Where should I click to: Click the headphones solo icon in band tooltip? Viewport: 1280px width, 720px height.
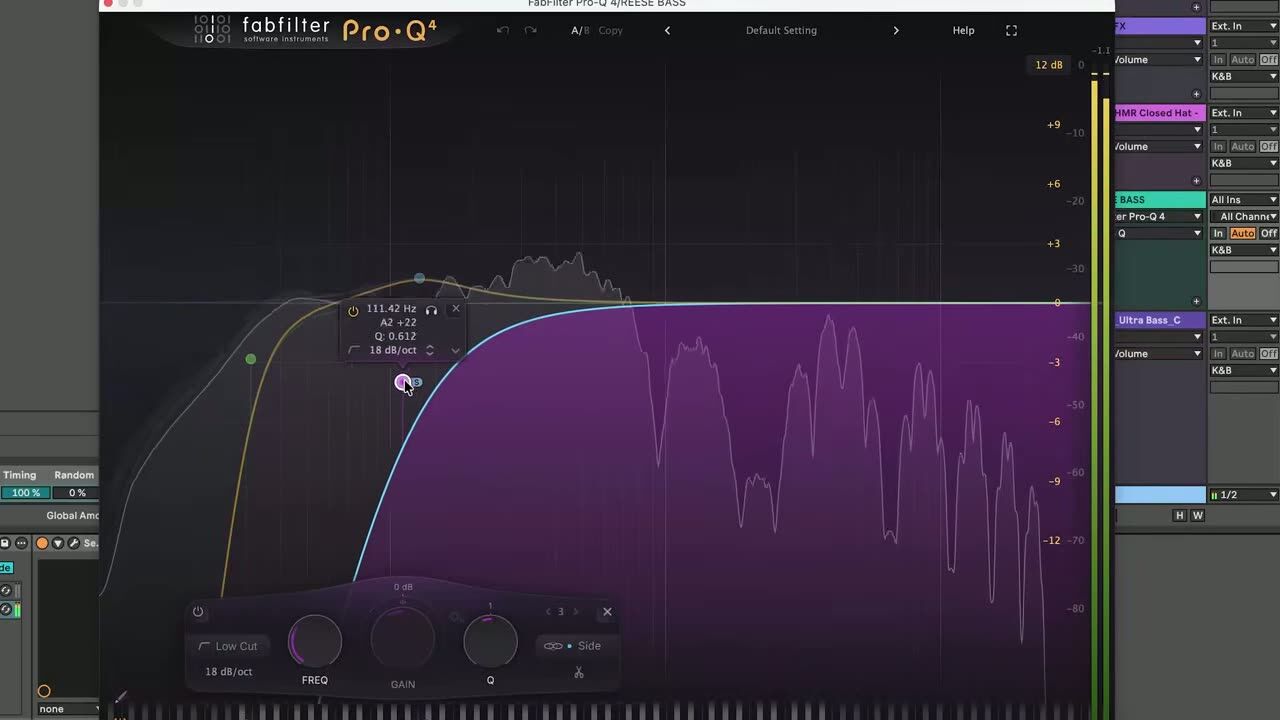point(431,310)
